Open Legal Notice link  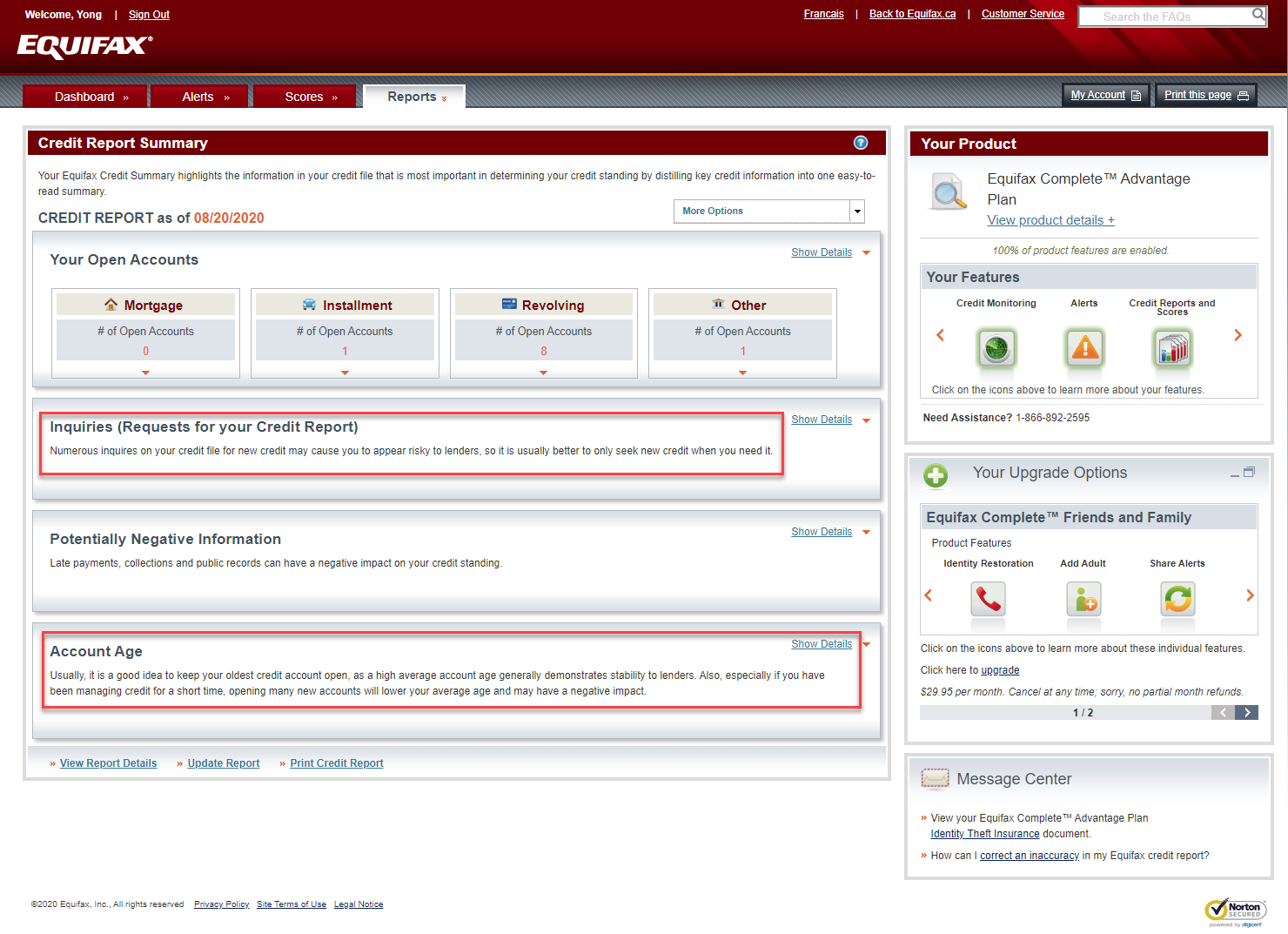tap(359, 904)
